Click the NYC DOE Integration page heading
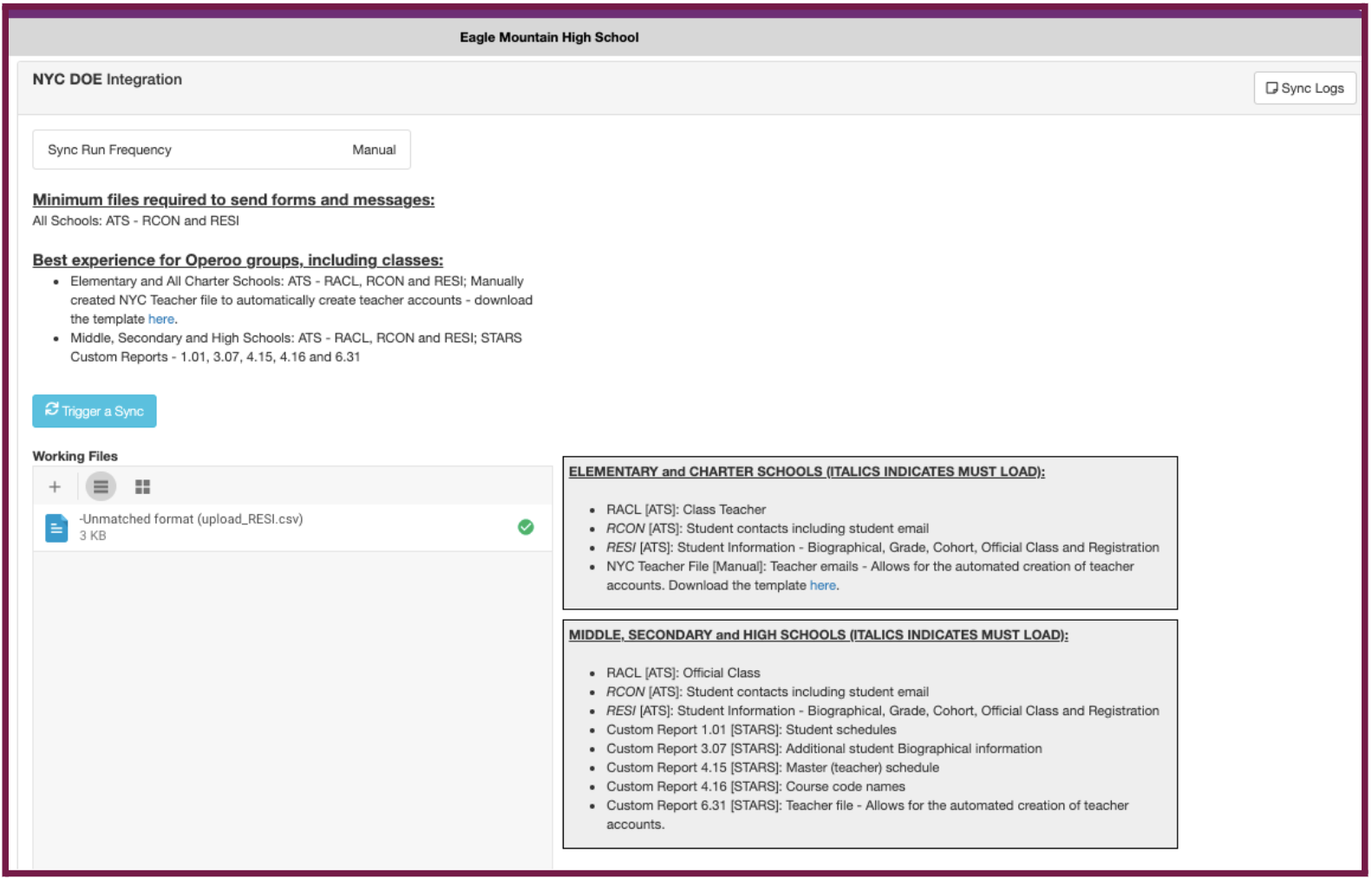Screen dimensions: 1372x879 tap(108, 80)
